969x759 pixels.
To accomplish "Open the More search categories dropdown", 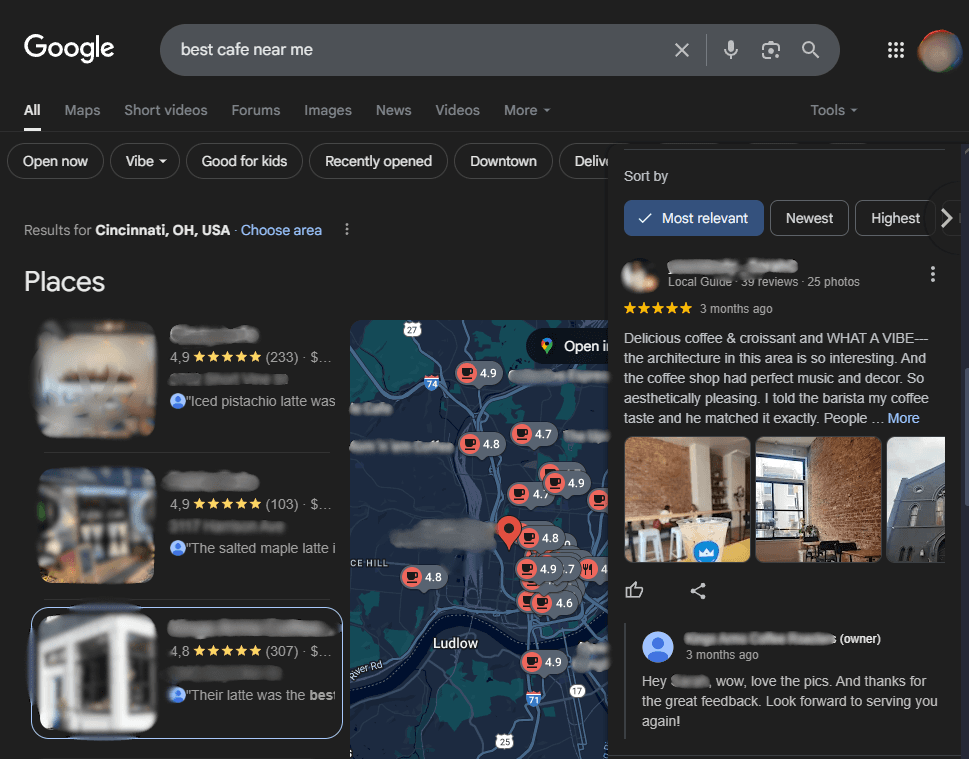I will point(527,110).
